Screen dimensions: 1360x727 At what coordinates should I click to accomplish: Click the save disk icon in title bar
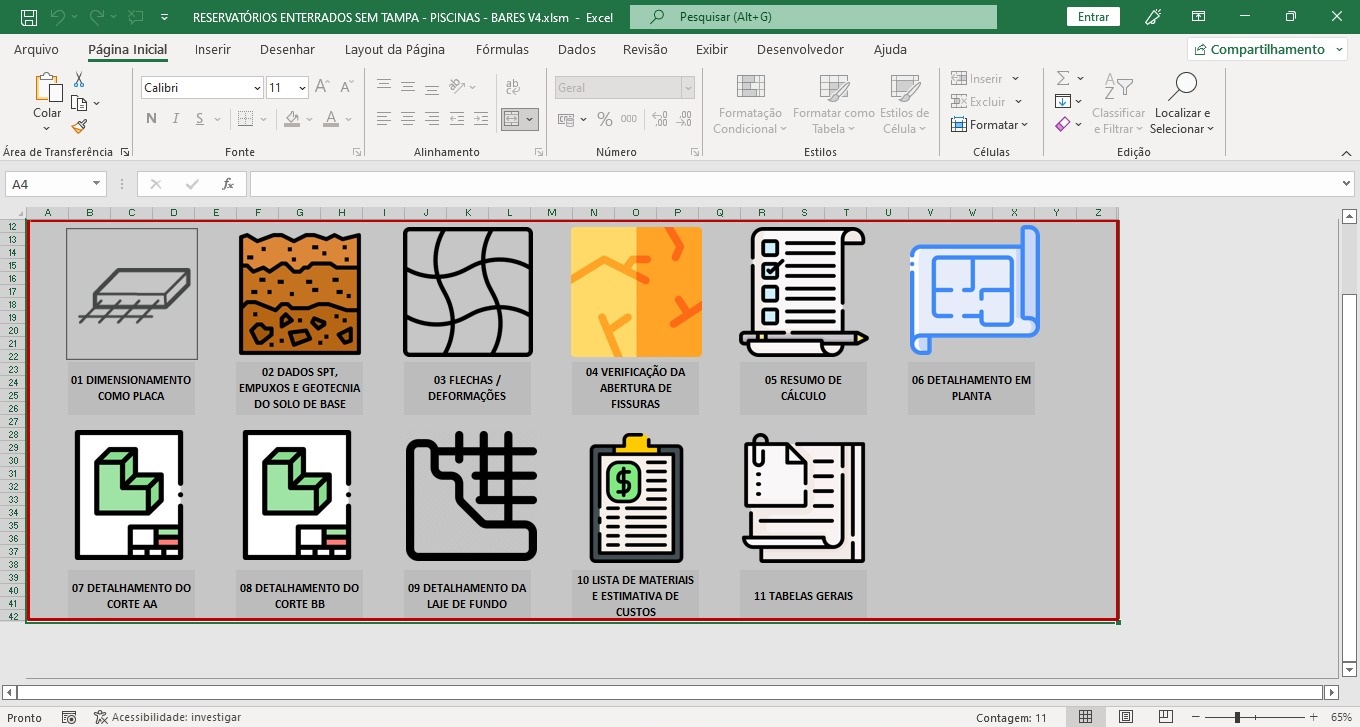(29, 17)
